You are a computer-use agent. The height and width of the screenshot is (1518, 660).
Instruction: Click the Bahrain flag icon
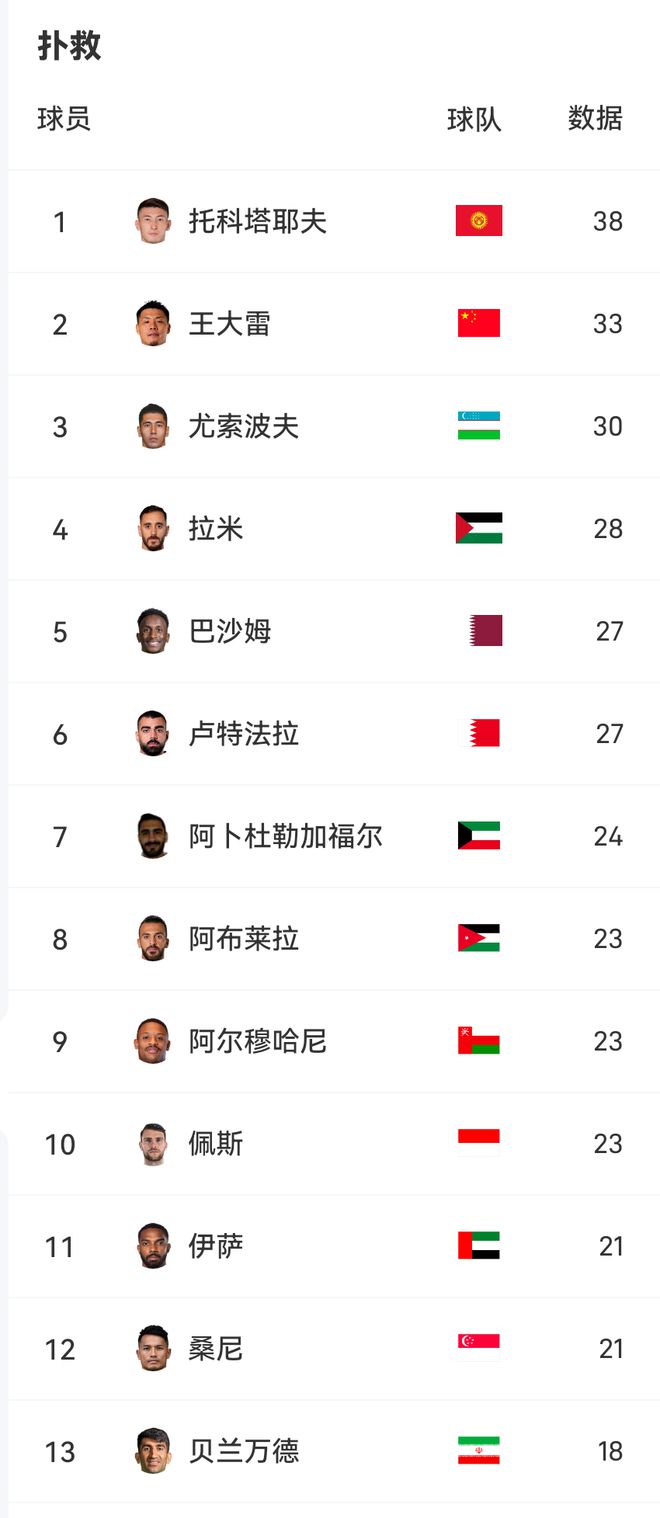pyautogui.click(x=478, y=733)
